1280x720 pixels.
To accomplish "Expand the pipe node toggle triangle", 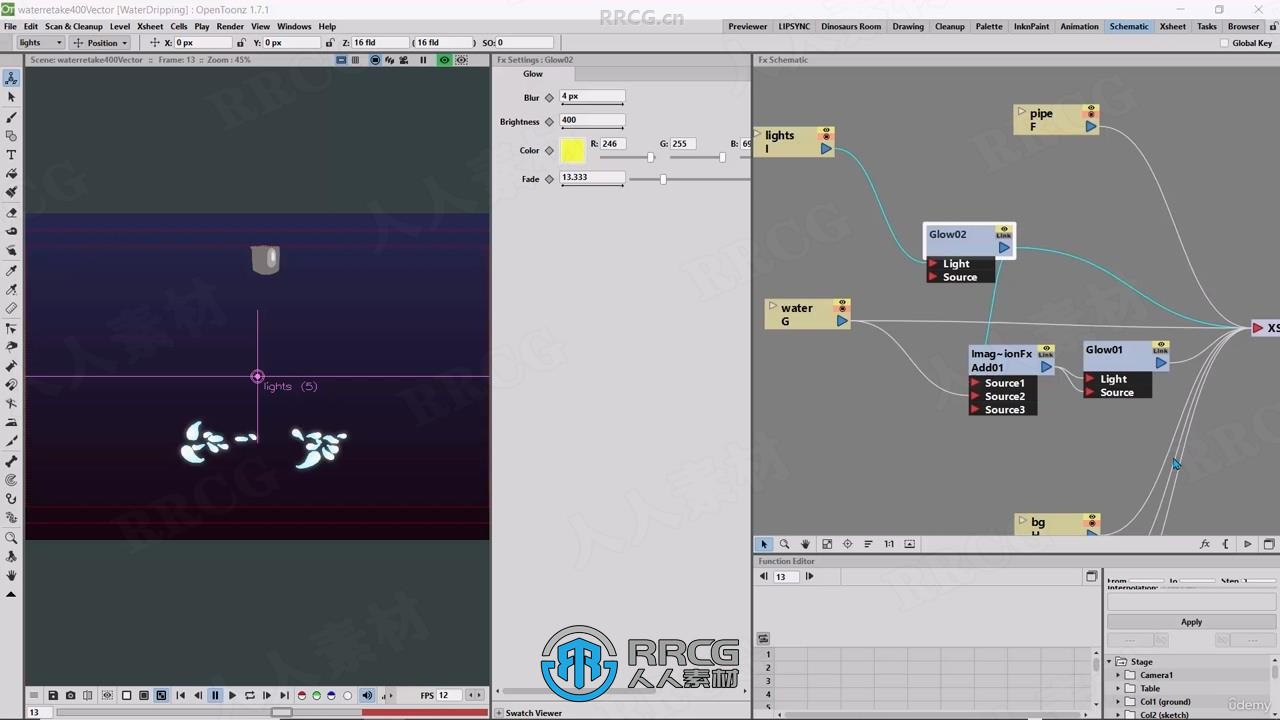I will tap(1021, 111).
